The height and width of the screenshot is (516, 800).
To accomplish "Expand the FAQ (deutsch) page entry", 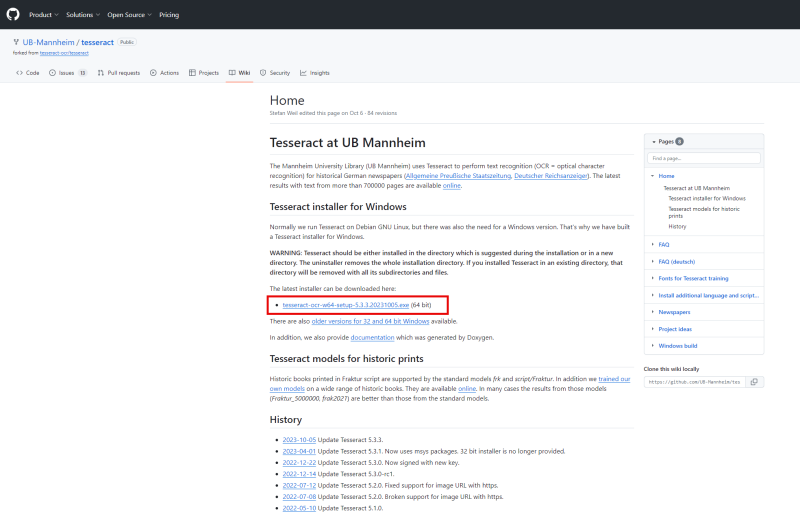I will 653,260.
